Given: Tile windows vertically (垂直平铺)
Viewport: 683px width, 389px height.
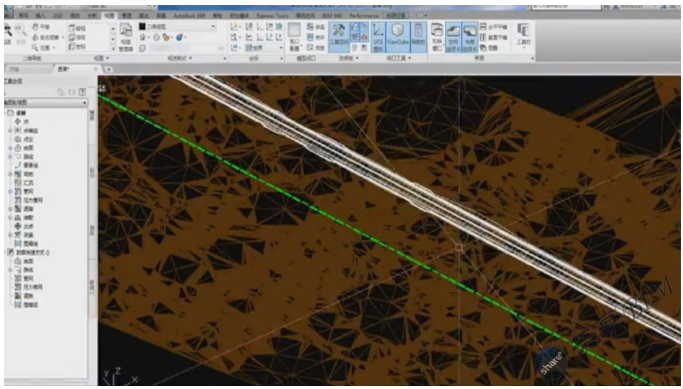Looking at the screenshot, I should pos(494,37).
